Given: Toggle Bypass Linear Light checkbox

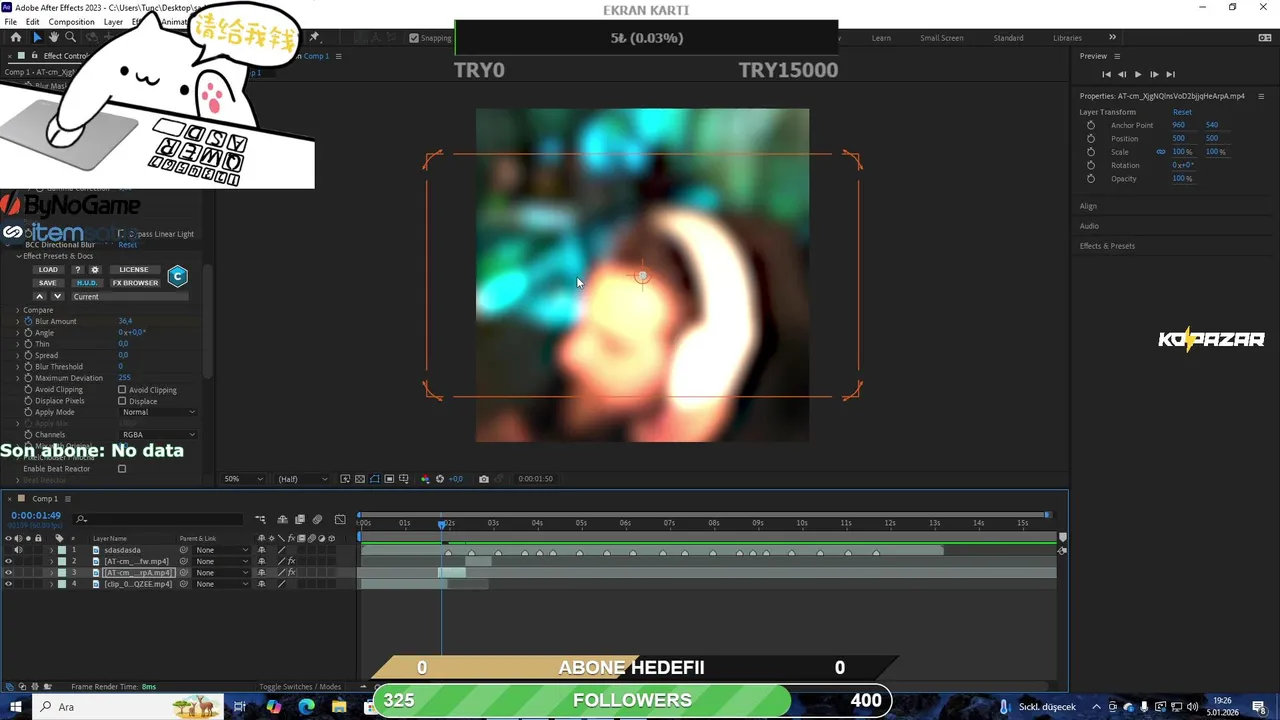Looking at the screenshot, I should coord(122,234).
